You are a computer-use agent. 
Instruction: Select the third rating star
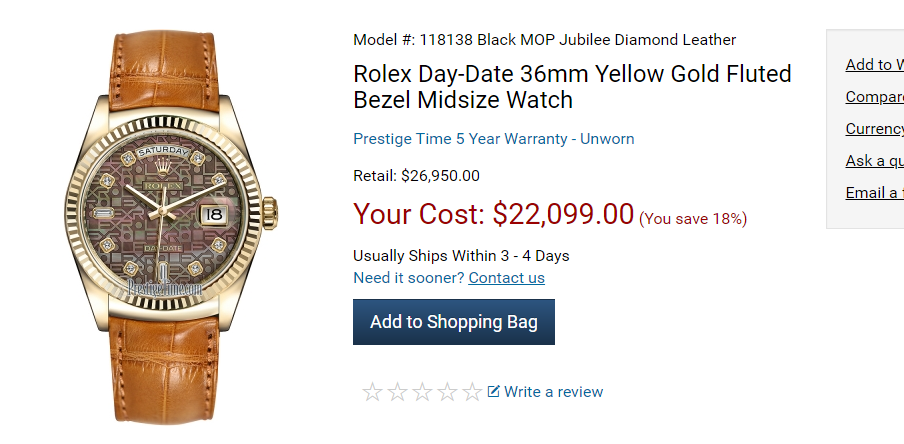point(422,392)
